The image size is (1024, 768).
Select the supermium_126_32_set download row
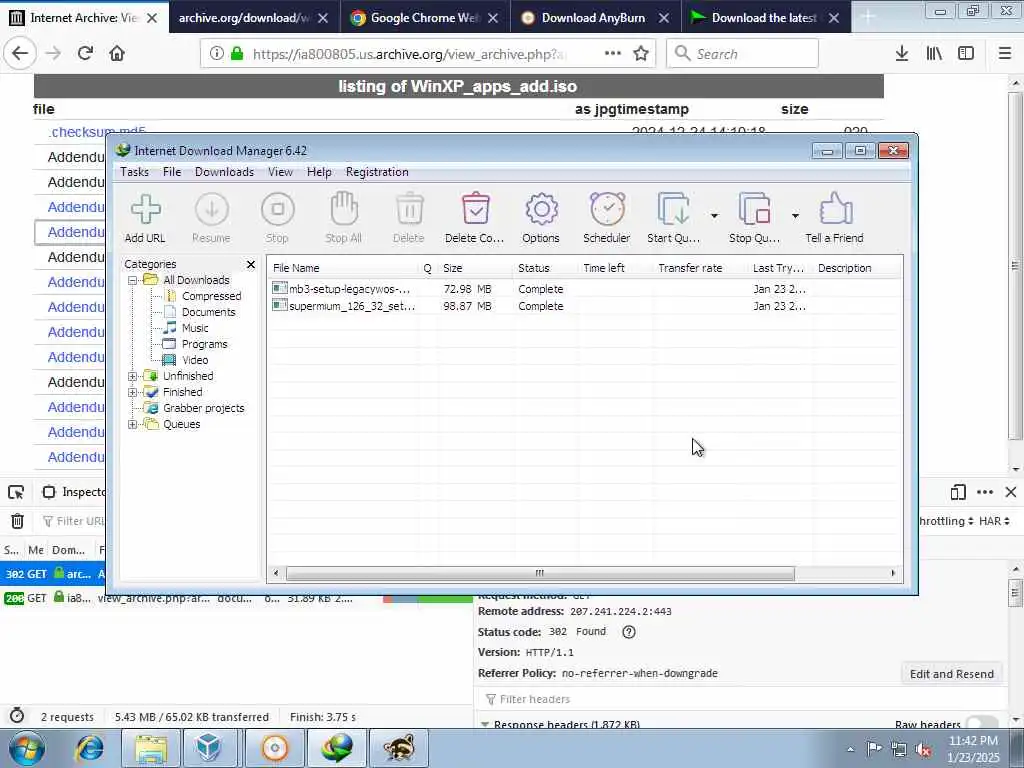584,306
